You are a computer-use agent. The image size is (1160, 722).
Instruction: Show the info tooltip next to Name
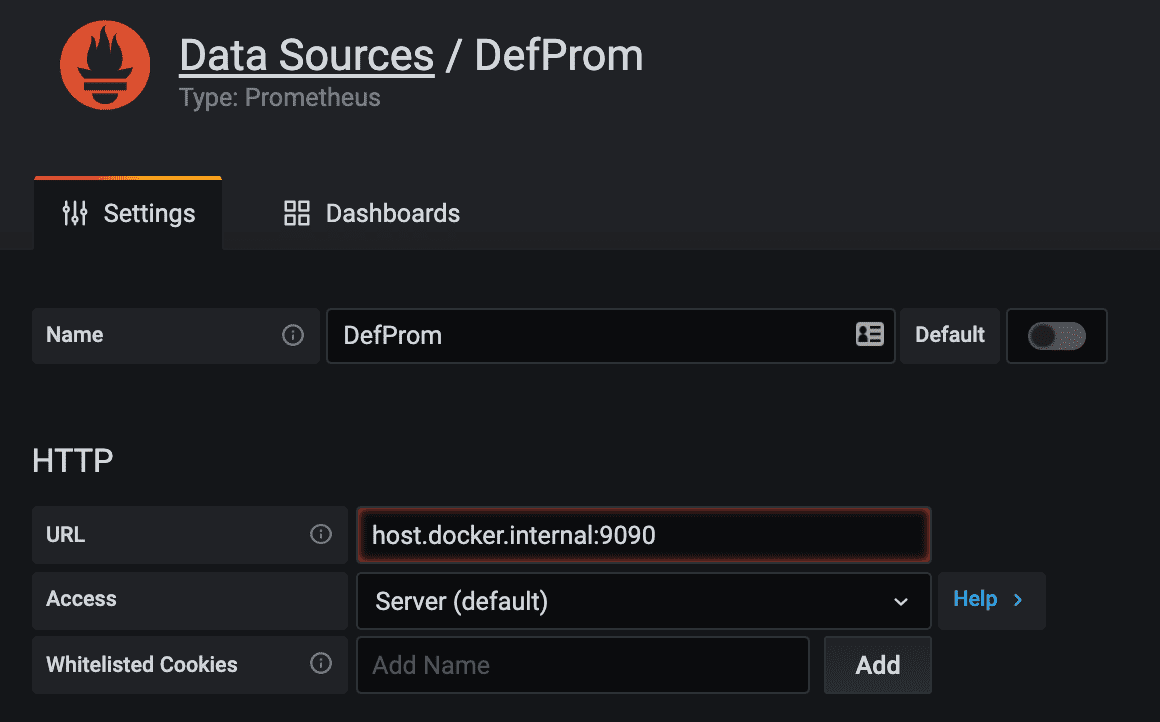coord(293,335)
